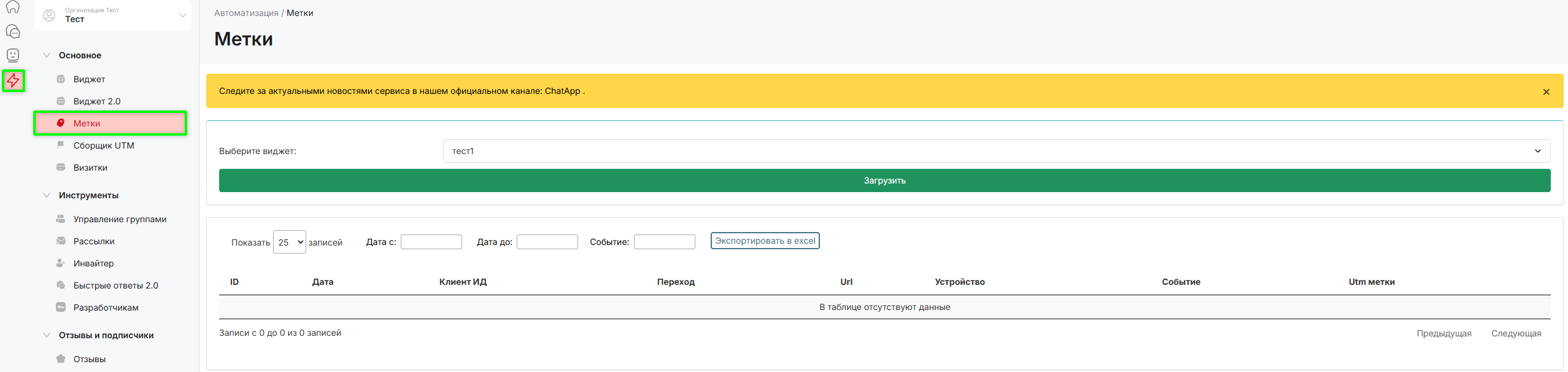Open the chat support icon in left rail

(x=13, y=31)
